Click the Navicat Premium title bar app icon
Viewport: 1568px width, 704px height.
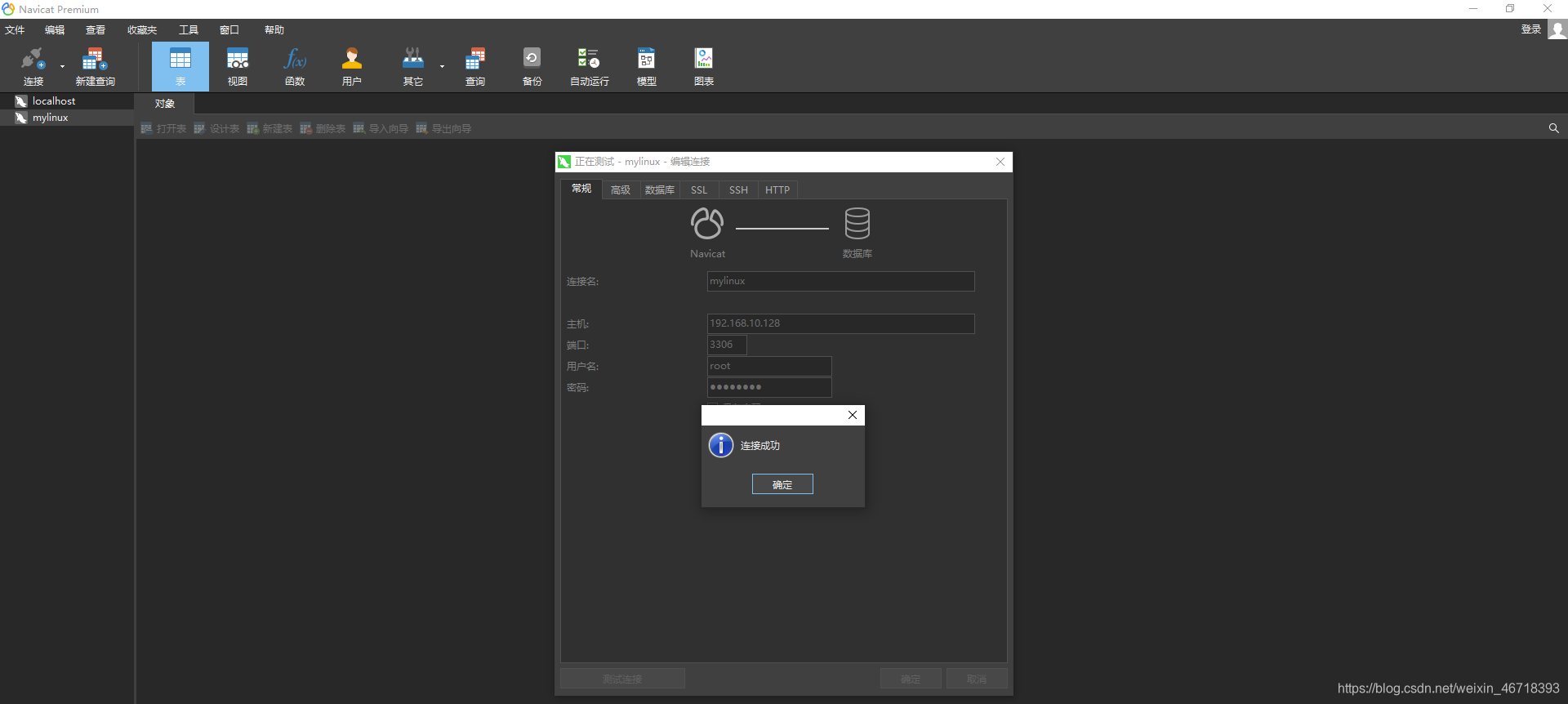coord(8,9)
